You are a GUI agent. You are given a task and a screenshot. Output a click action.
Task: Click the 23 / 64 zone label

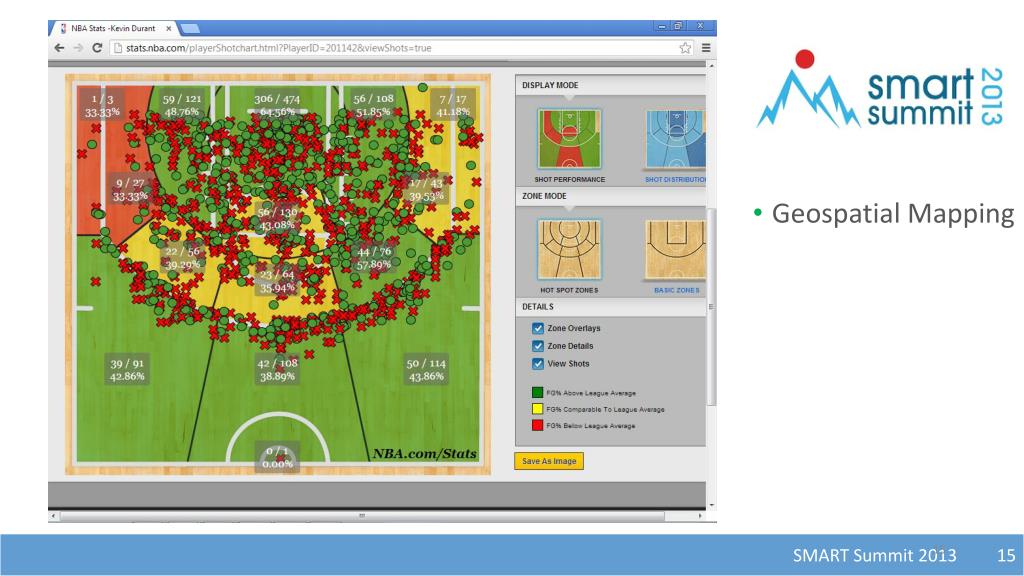click(x=277, y=281)
